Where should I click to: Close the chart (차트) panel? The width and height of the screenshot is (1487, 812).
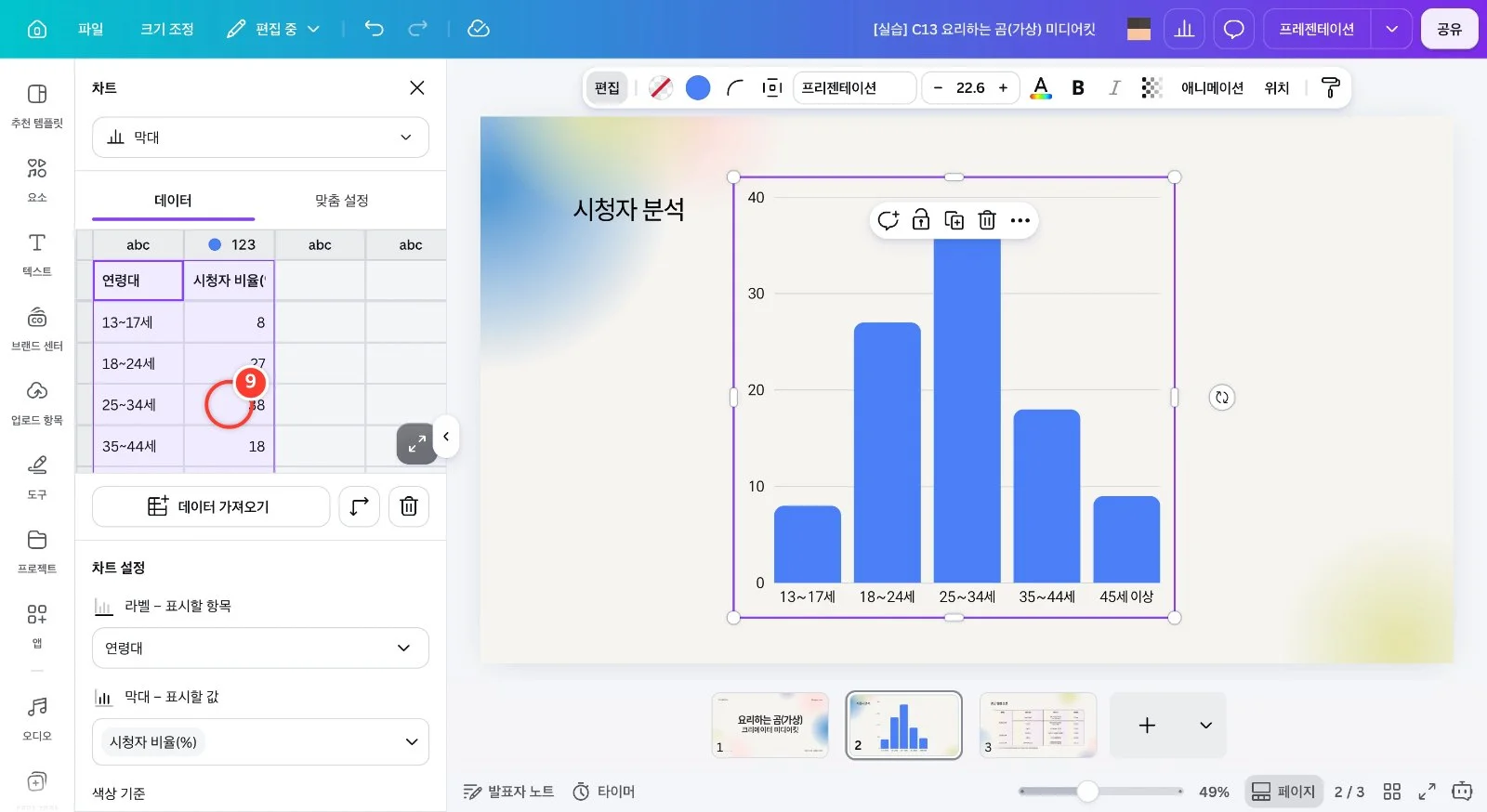417,87
